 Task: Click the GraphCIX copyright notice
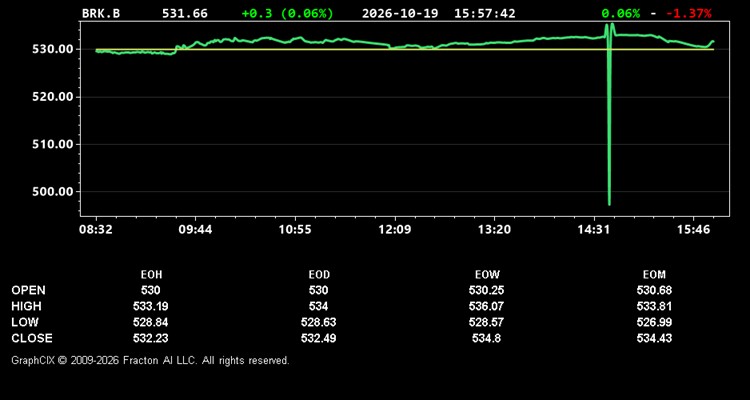click(x=150, y=360)
